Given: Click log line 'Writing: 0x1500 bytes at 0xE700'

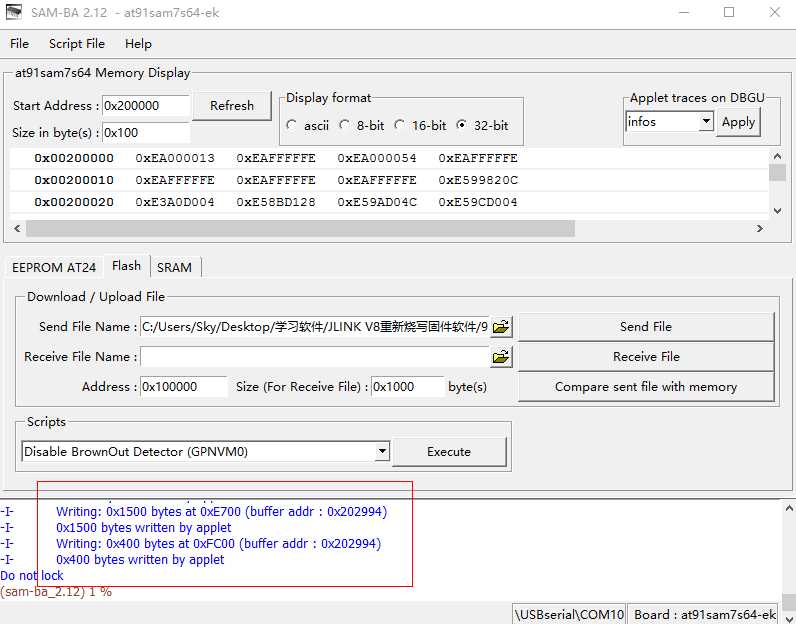Looking at the screenshot, I should 221,511.
